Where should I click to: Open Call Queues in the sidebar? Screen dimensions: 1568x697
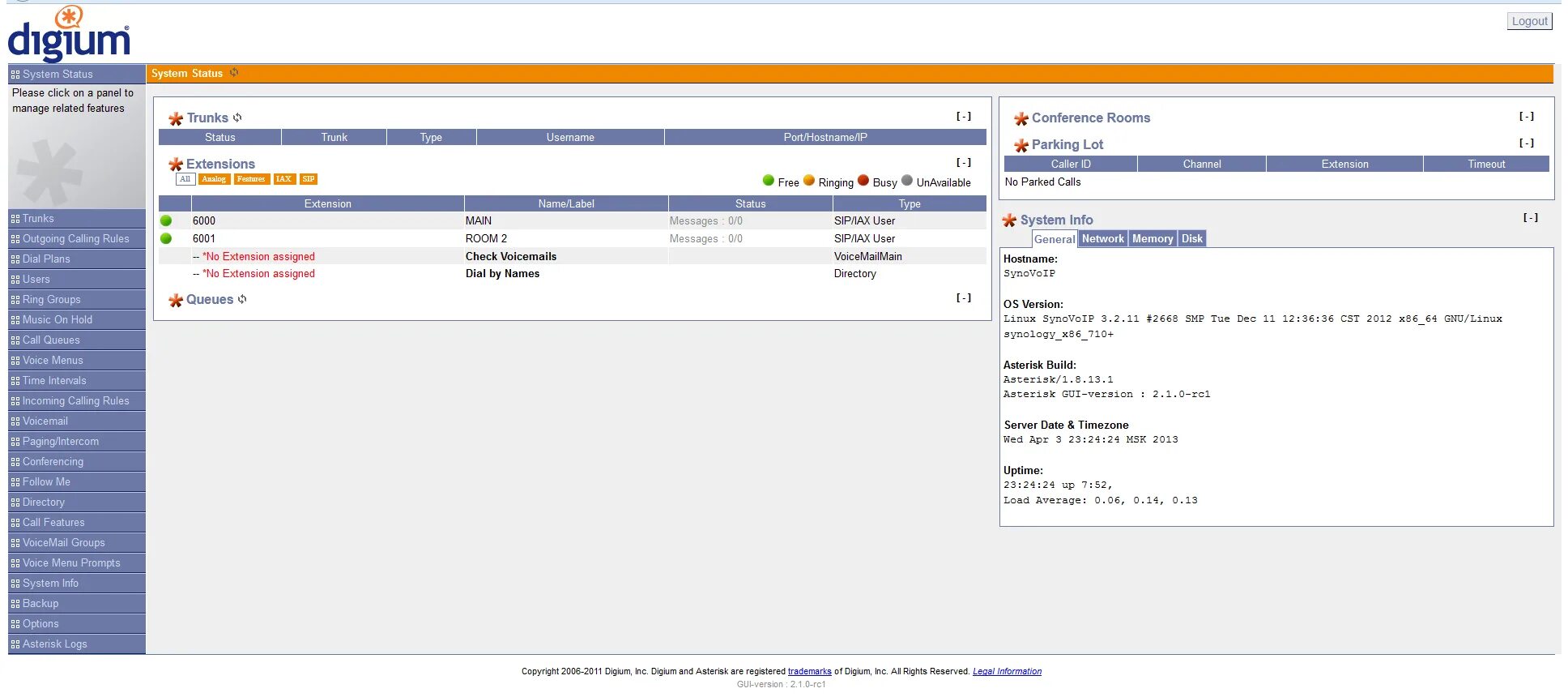pyautogui.click(x=77, y=340)
